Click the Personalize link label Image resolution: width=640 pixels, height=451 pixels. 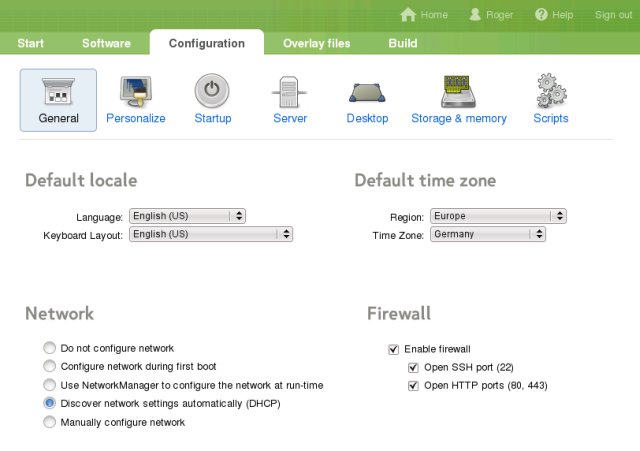click(x=136, y=118)
